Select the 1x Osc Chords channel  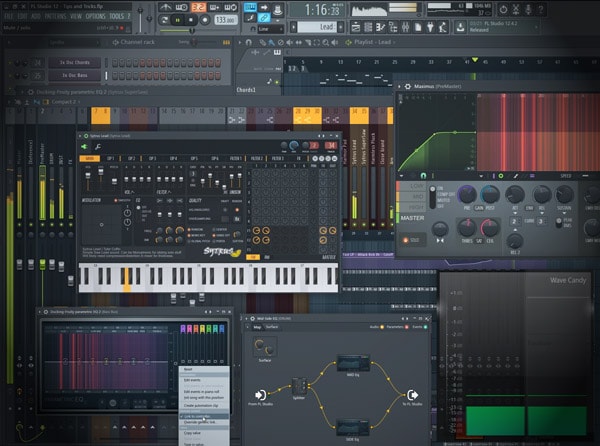pos(71,62)
